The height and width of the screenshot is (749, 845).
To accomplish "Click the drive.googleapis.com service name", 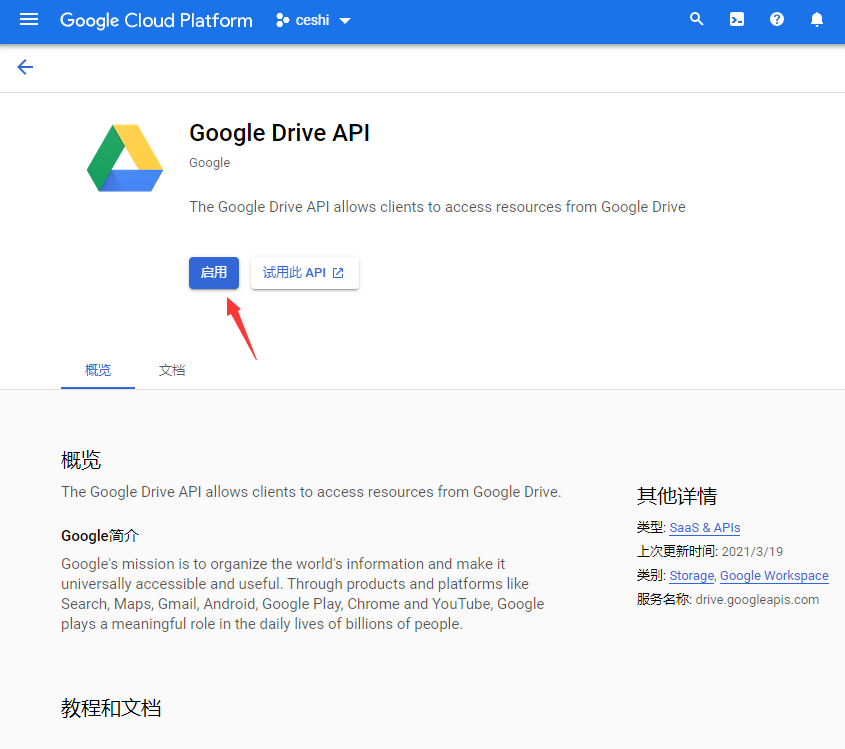I will pos(757,600).
